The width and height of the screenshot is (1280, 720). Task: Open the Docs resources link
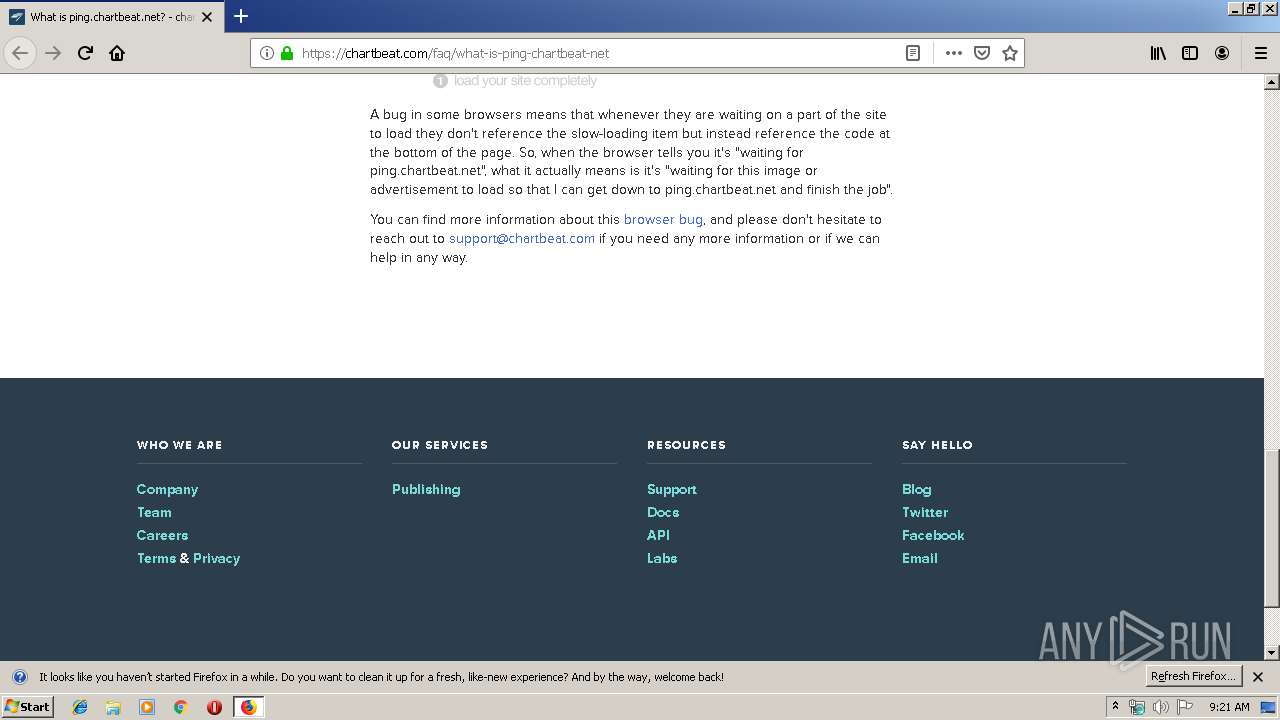[663, 512]
